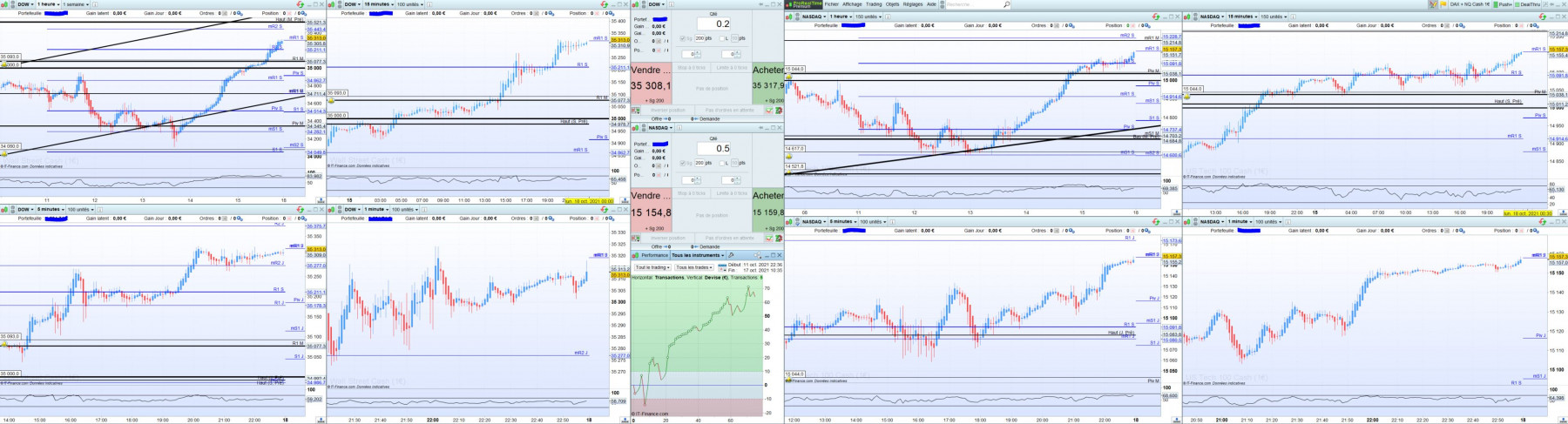
Task: Click the candlestick icon on DOW order ticket
Action: (x=635, y=4)
